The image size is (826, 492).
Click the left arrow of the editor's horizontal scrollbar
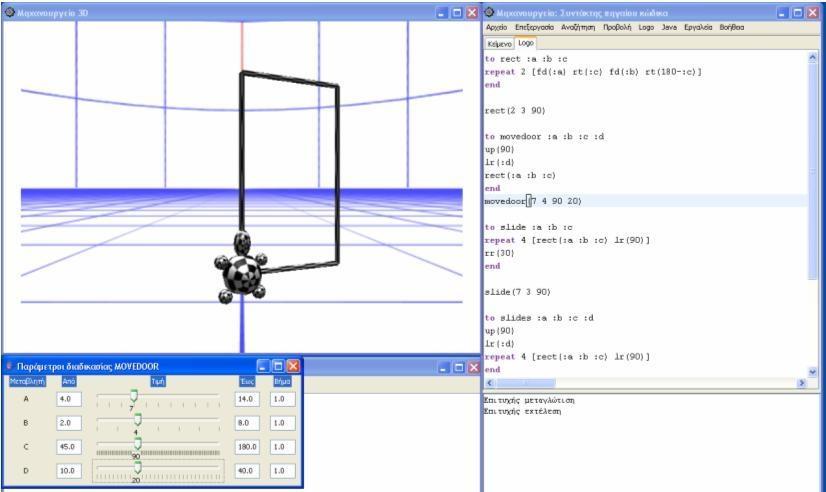(x=489, y=383)
